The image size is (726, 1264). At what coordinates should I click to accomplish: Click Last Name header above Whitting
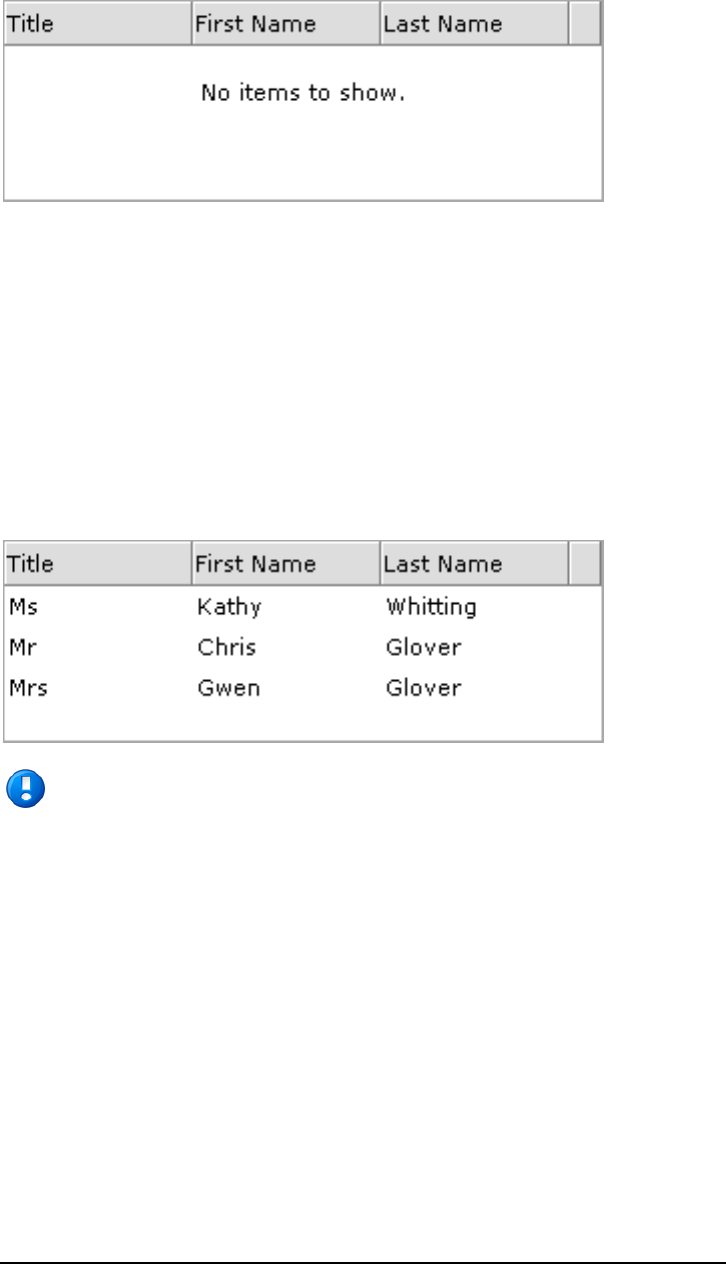click(x=474, y=564)
